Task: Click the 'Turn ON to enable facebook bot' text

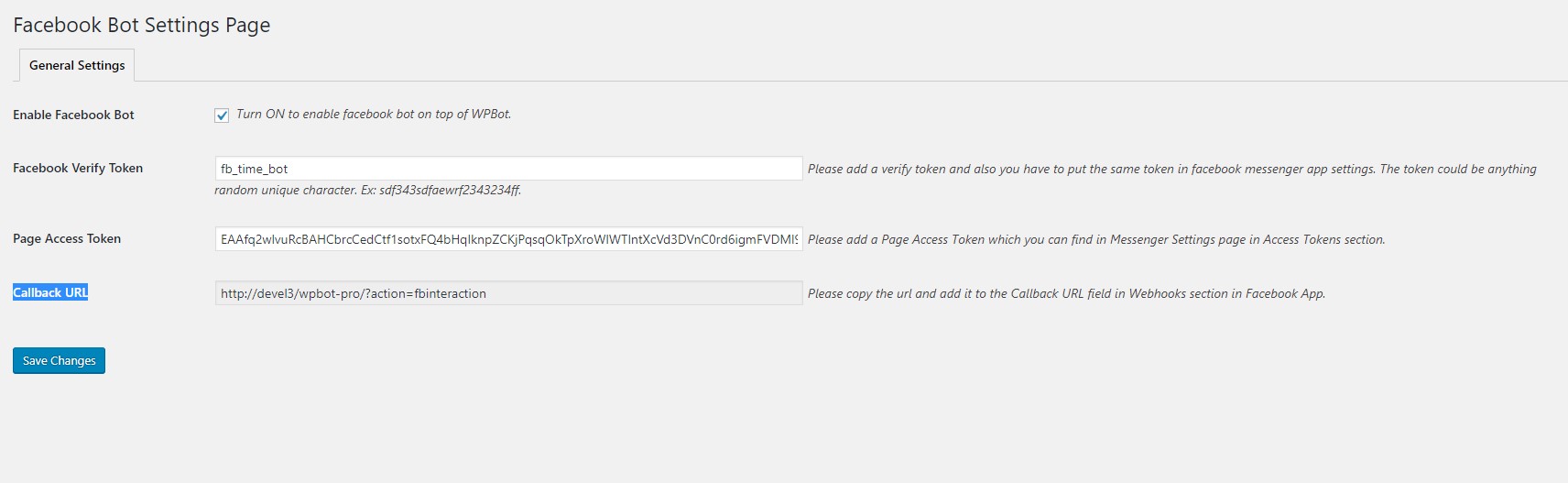Action: pos(325,114)
